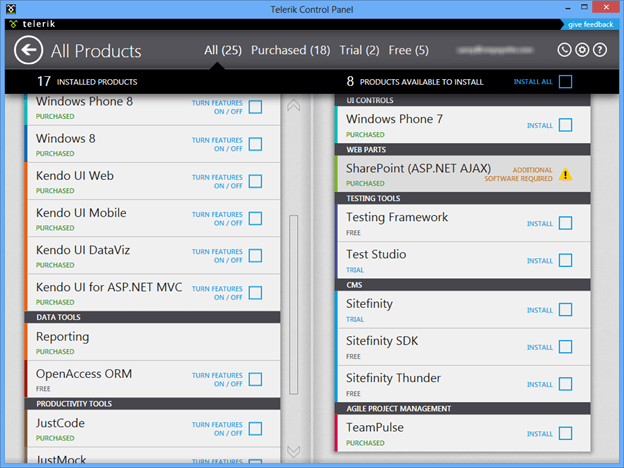
Task: Open the settings gear icon
Action: [x=582, y=50]
